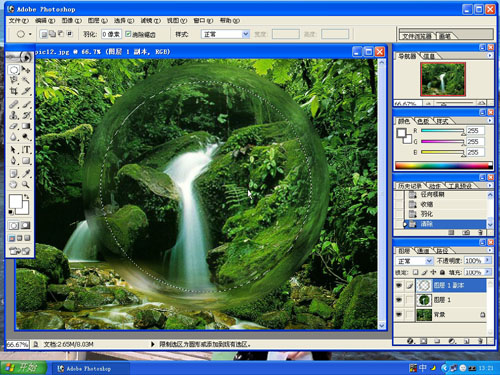Select the Zoom tool
Image resolution: width=500 pixels, height=375 pixels.
(26, 184)
